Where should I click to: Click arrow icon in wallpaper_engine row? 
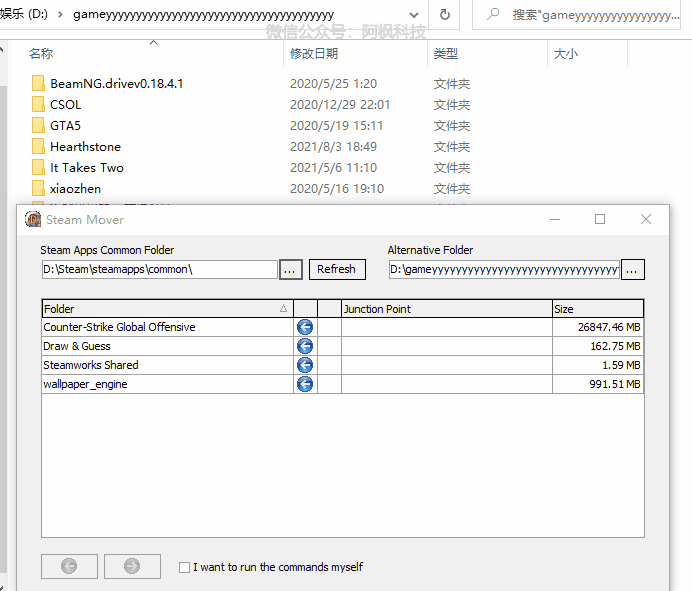tap(305, 384)
